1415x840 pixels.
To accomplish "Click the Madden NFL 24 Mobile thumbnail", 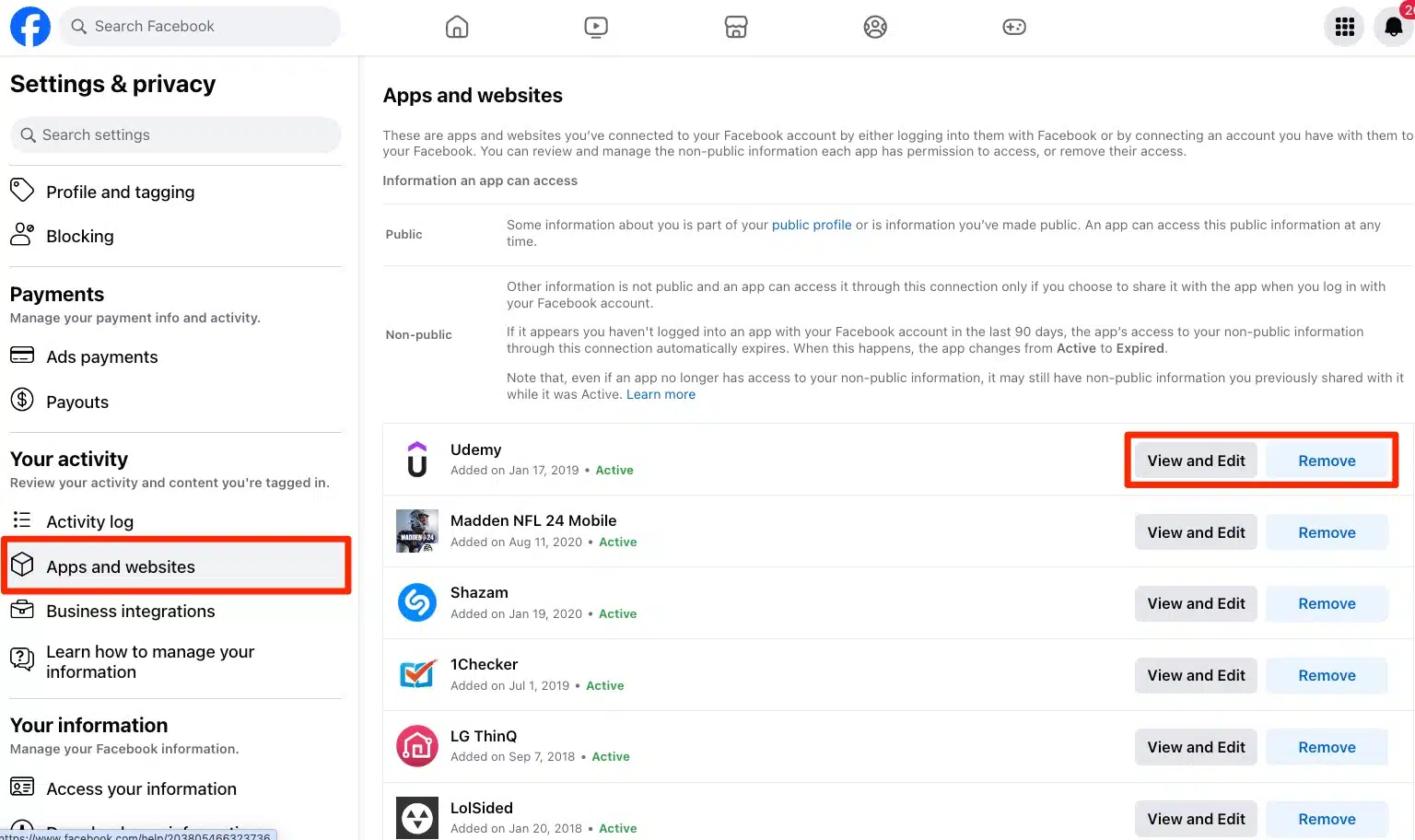I will pos(416,531).
